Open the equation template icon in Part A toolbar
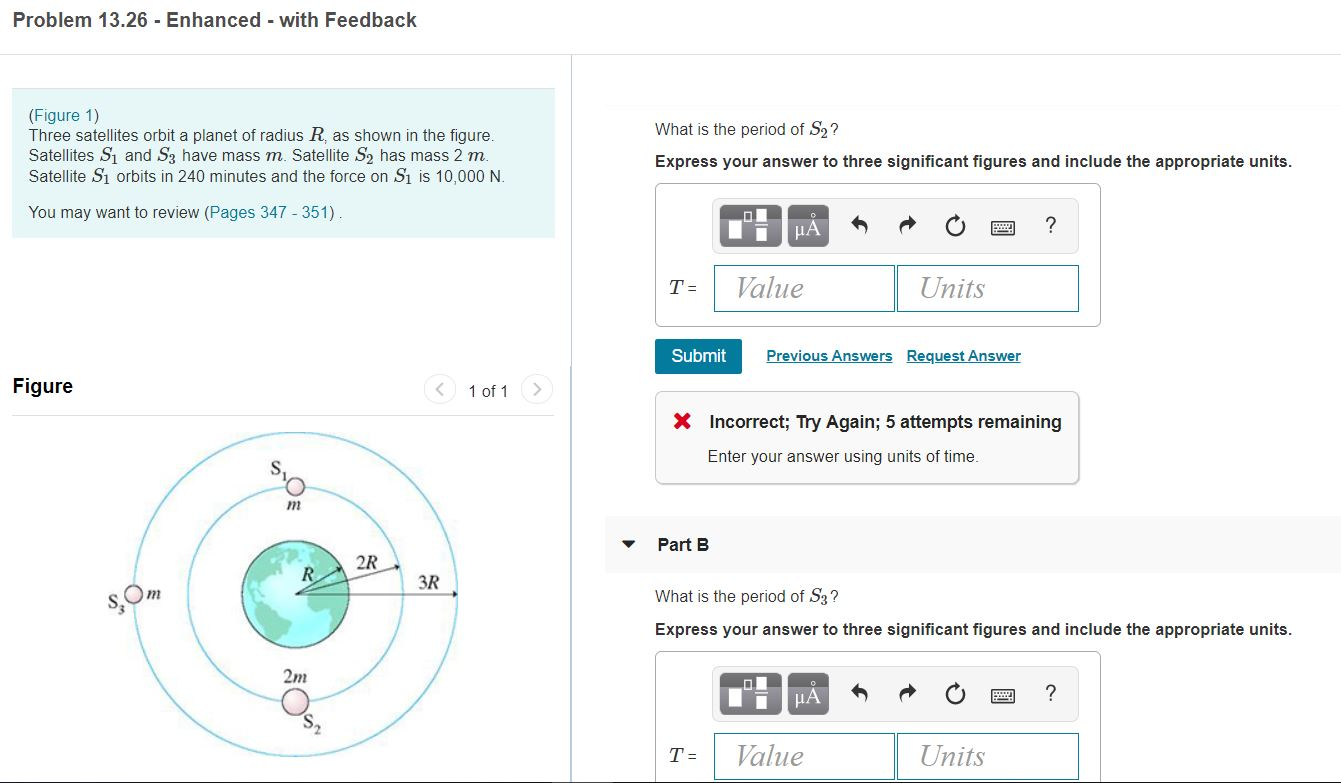The width and height of the screenshot is (1341, 783). pyautogui.click(x=749, y=225)
